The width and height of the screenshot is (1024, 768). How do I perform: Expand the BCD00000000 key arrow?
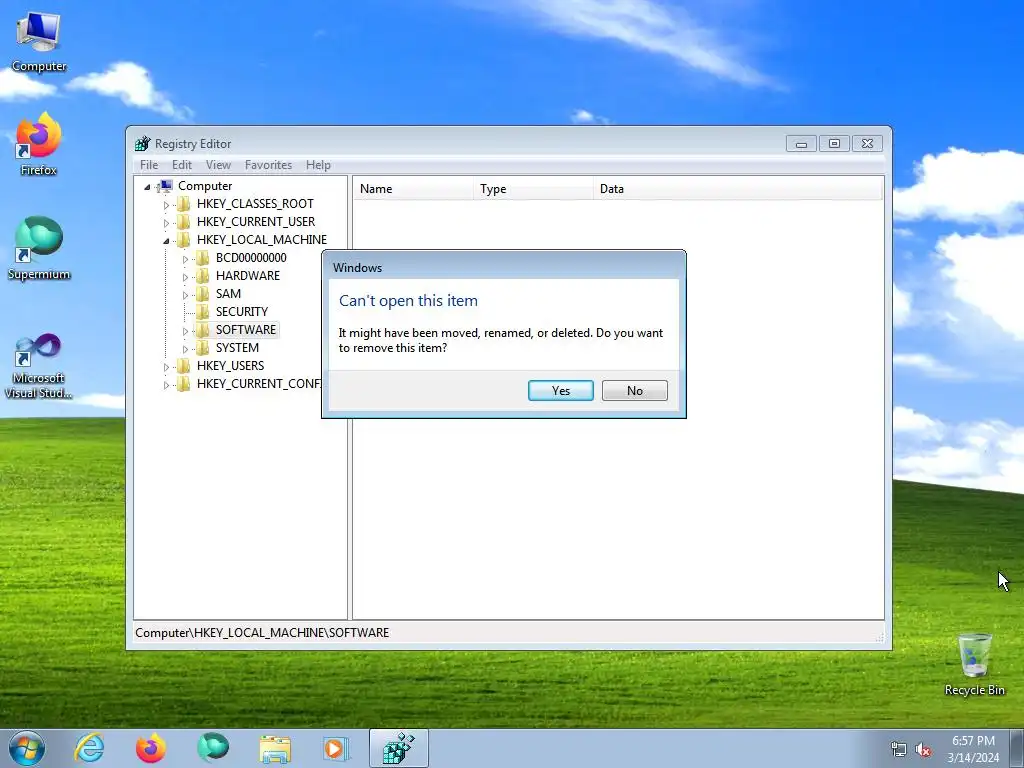pos(185,259)
